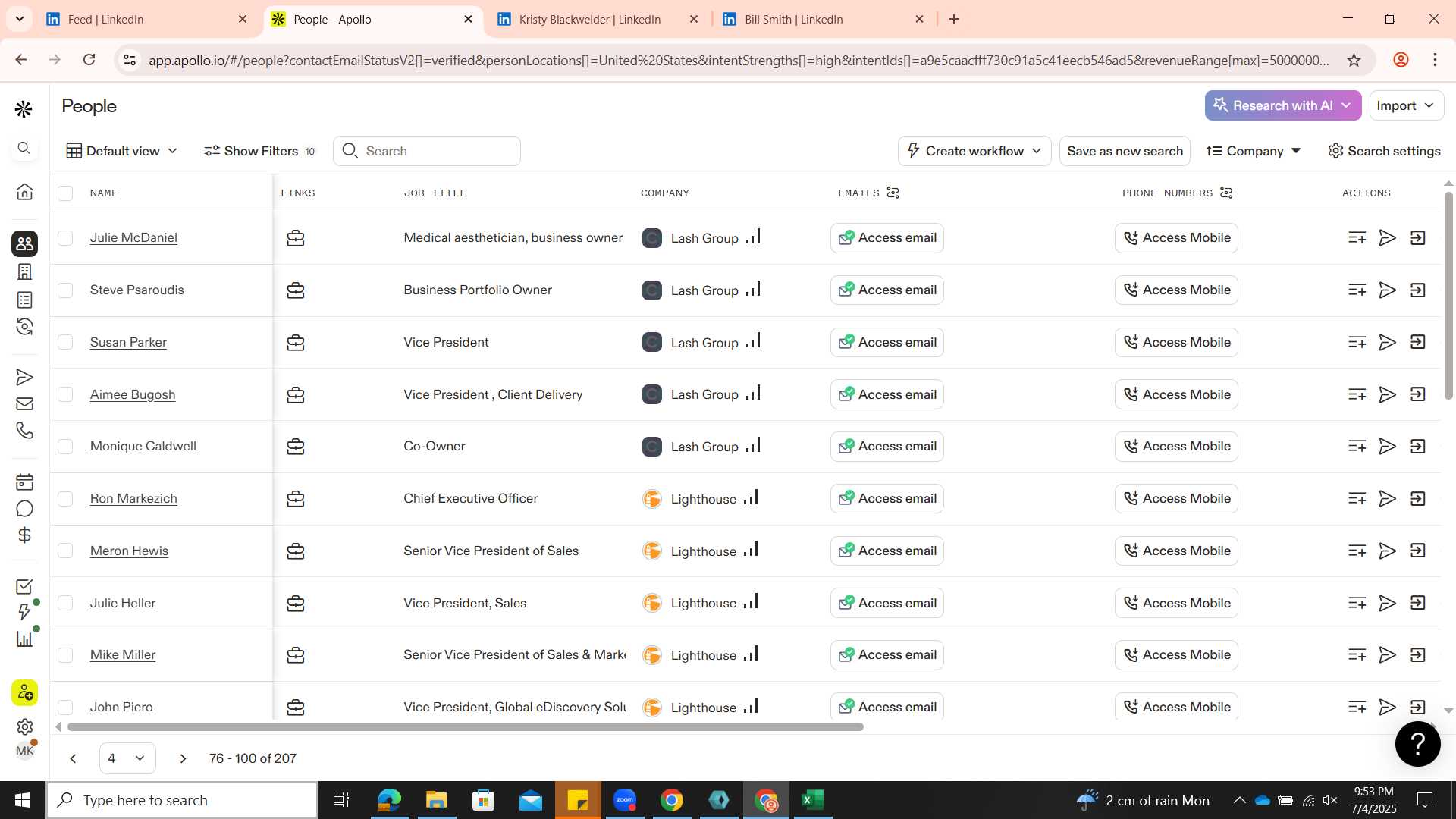Open the help question mark bubble
This screenshot has width=1456, height=819.
pyautogui.click(x=1417, y=744)
